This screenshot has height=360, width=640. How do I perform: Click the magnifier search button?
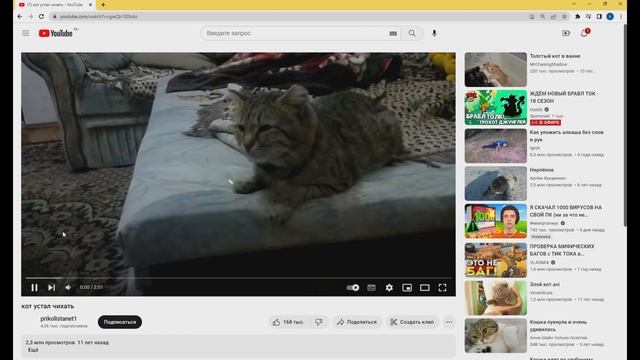(x=412, y=33)
